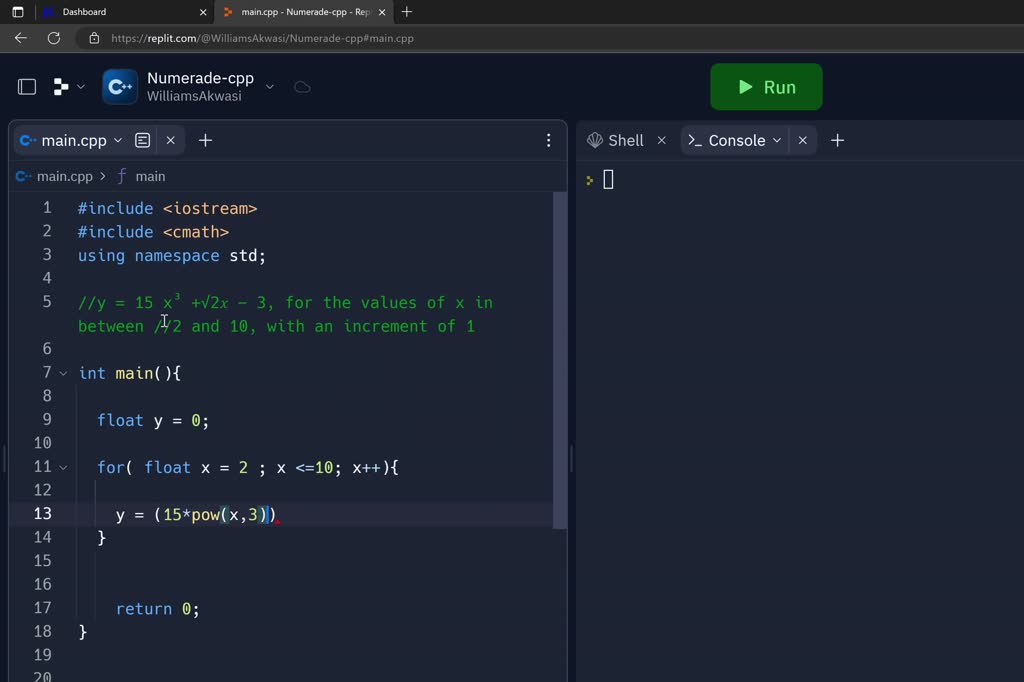Viewport: 1024px width, 682px height.
Task: Collapse the int main function fold arrow
Action: tap(63, 373)
